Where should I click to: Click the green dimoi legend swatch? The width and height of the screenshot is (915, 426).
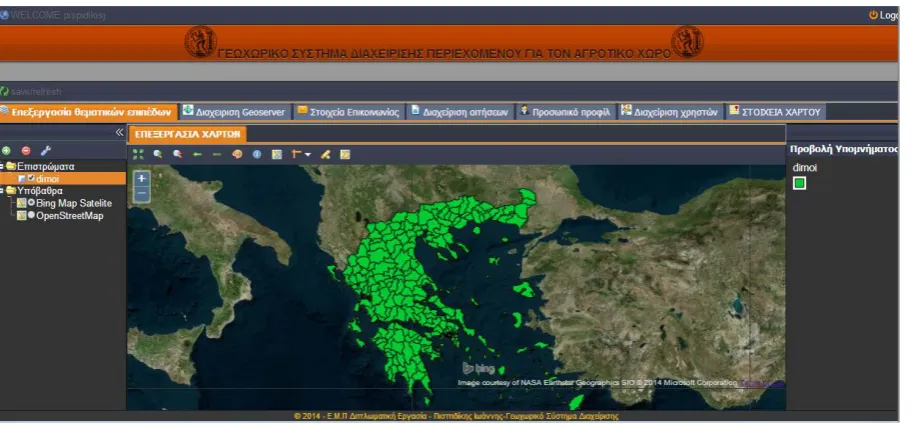point(799,183)
